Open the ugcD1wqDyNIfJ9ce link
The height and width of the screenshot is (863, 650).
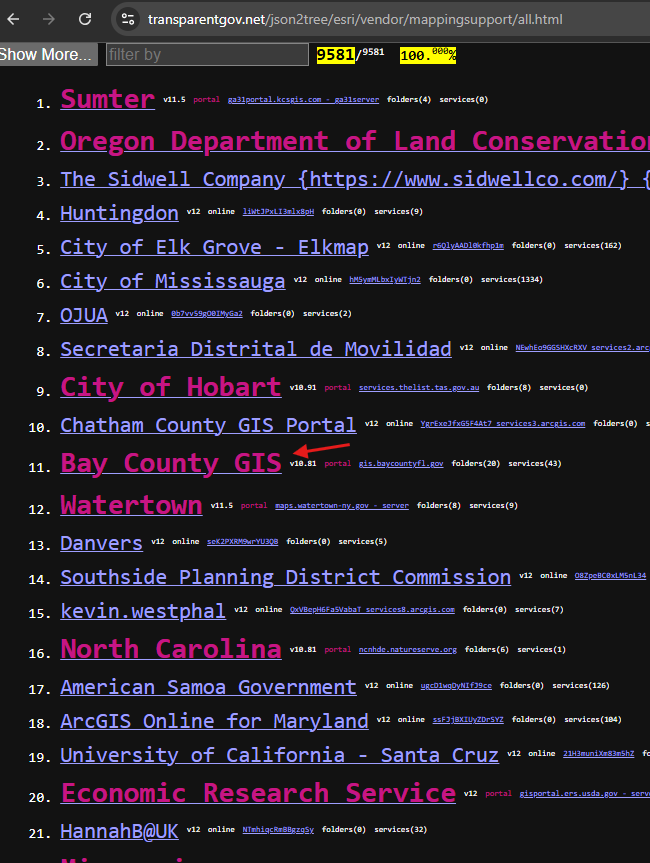(x=456, y=686)
